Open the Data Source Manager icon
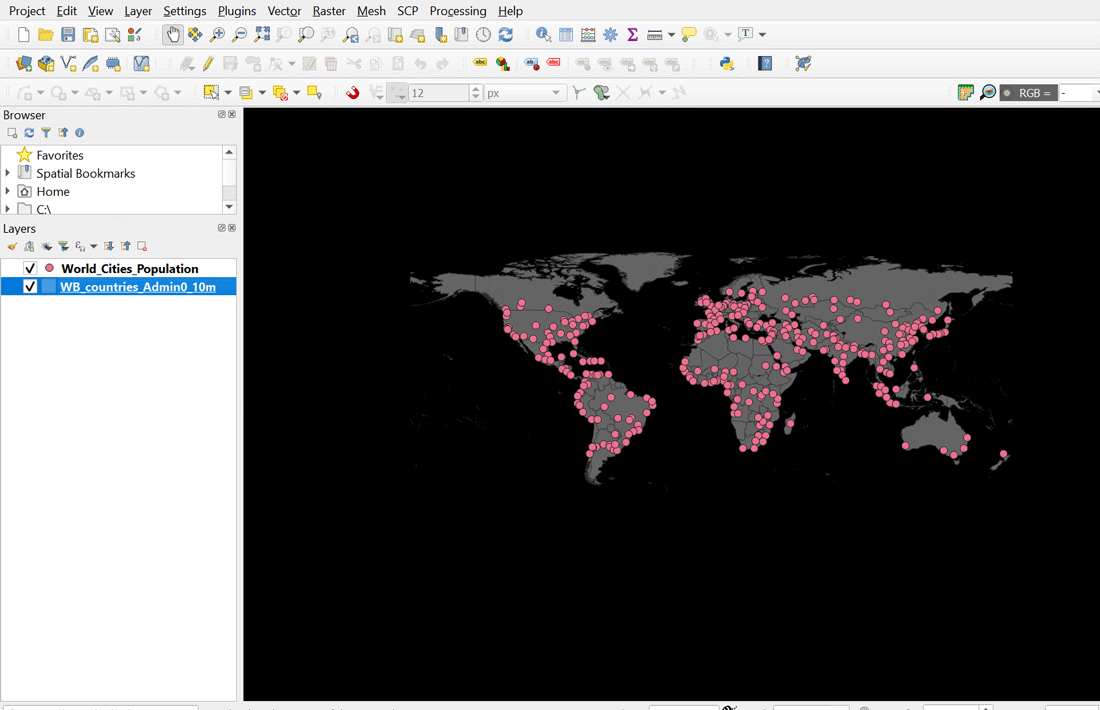Viewport: 1100px width, 710px height. 24,64
